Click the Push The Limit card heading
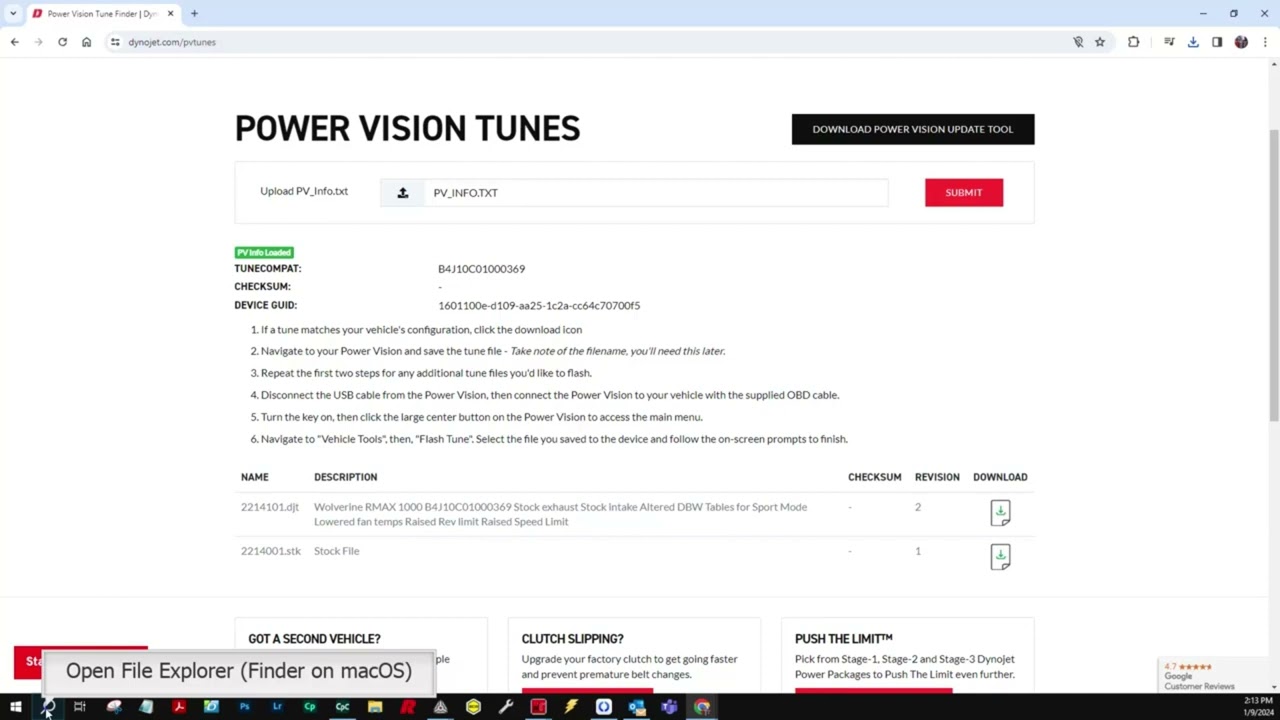The height and width of the screenshot is (720, 1280). [x=844, y=639]
